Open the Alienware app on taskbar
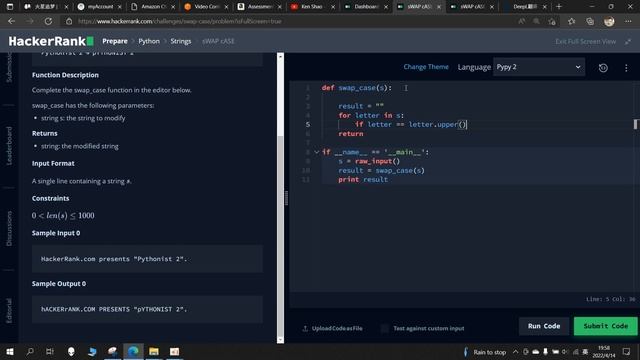This screenshot has width=640, height=360. [71, 351]
